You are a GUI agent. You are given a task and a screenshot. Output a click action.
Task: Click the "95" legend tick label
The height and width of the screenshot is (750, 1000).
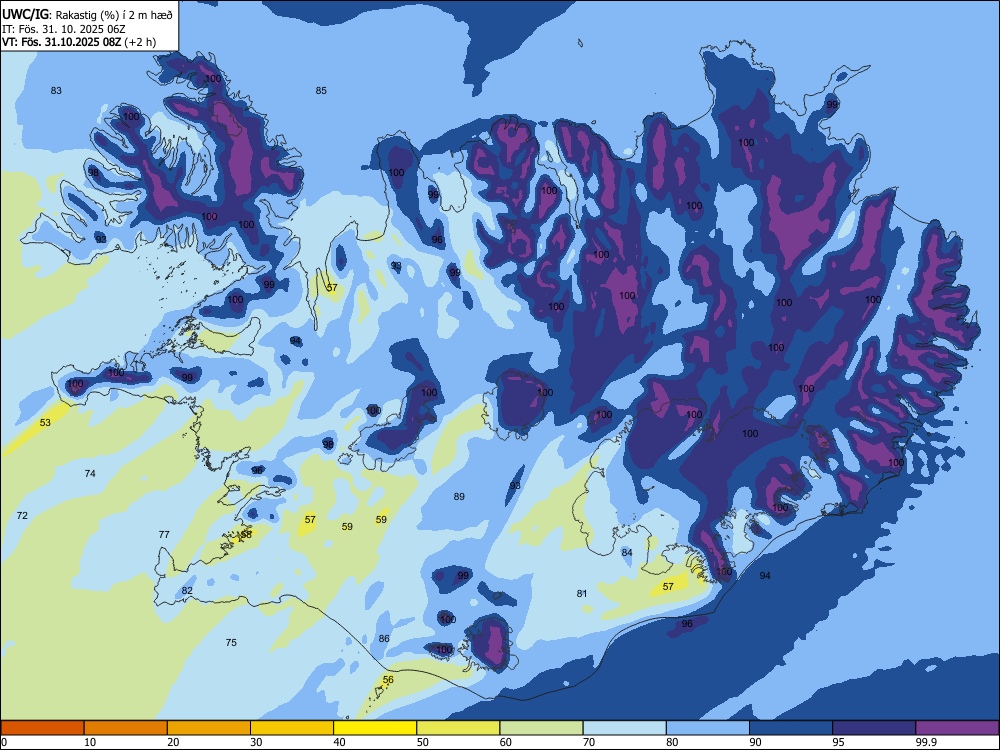point(839,742)
